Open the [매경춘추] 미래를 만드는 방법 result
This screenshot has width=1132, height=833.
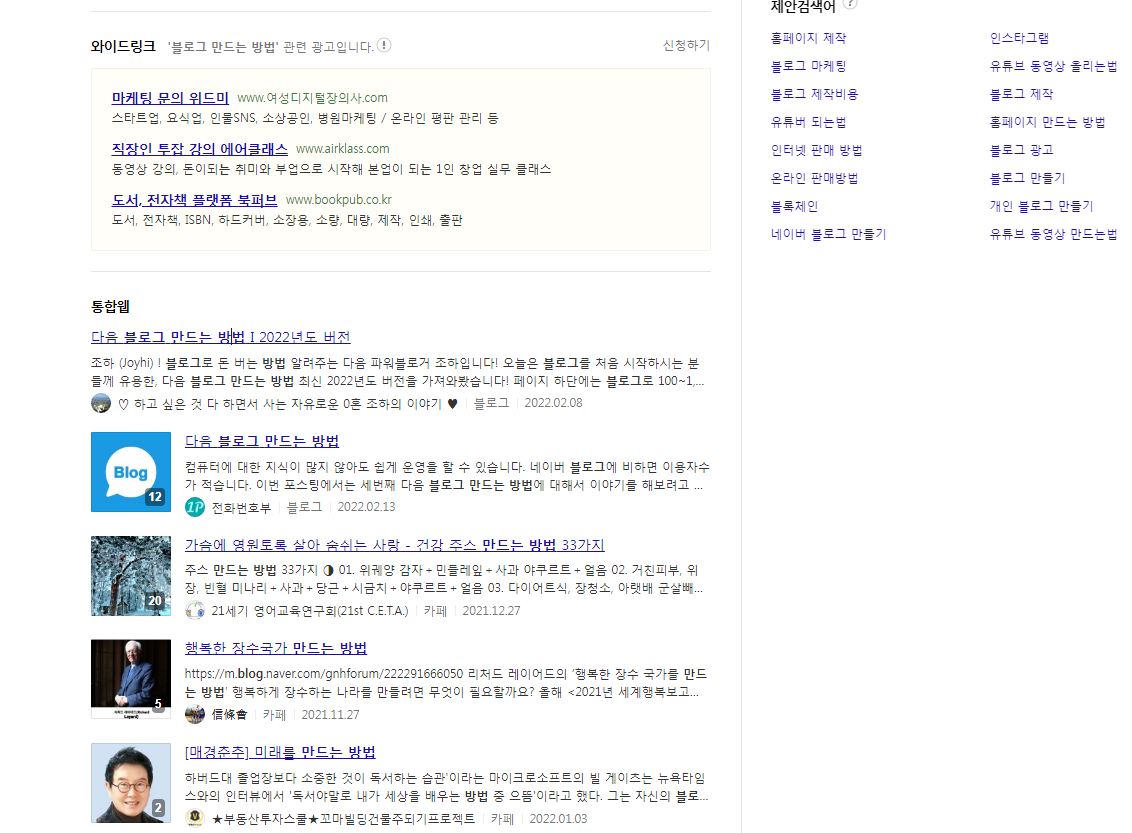click(x=280, y=752)
